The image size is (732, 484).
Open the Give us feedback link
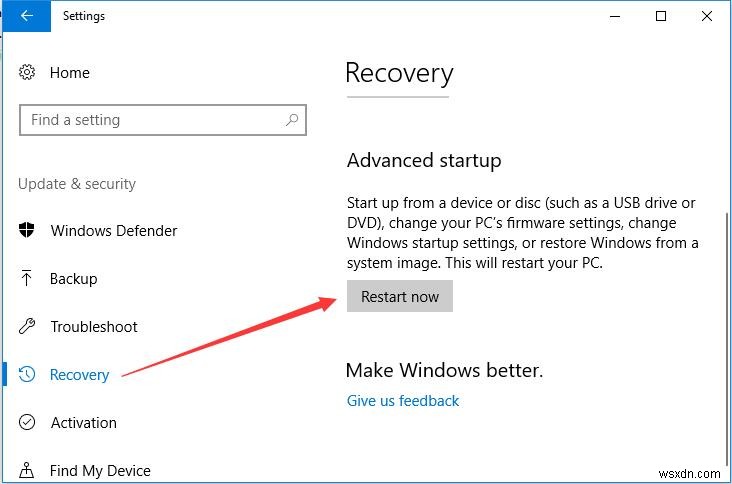403,401
